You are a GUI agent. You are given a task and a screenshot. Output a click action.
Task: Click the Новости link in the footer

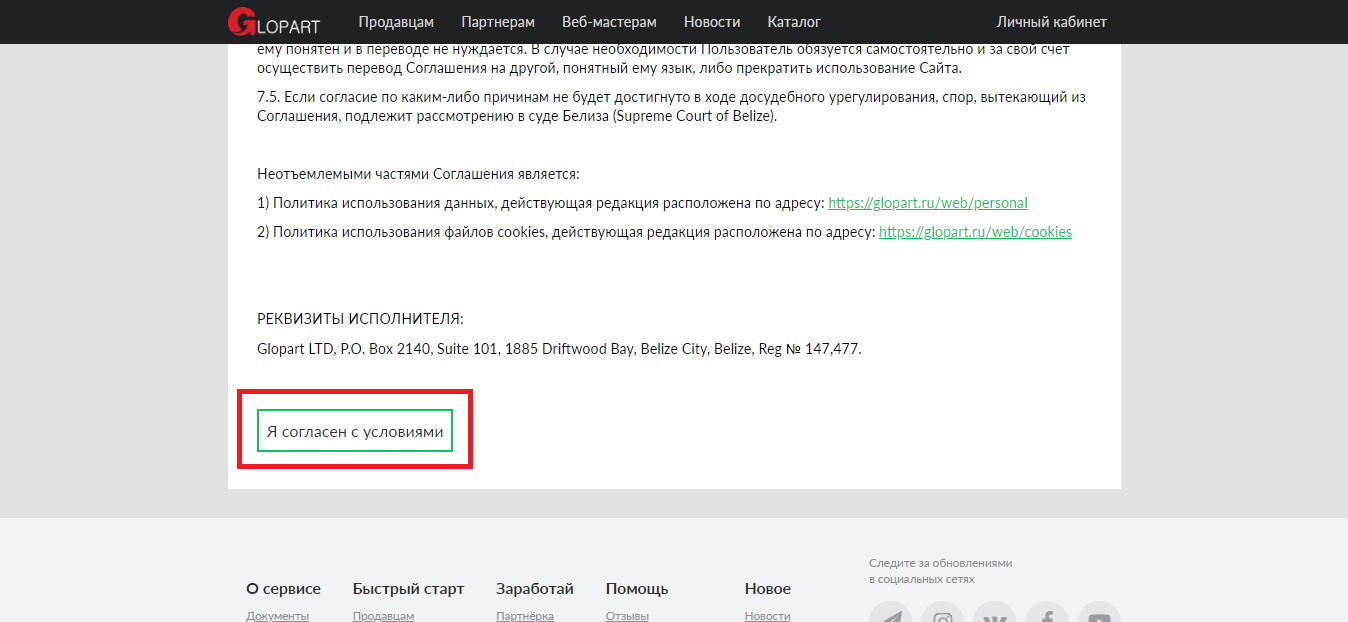point(767,616)
